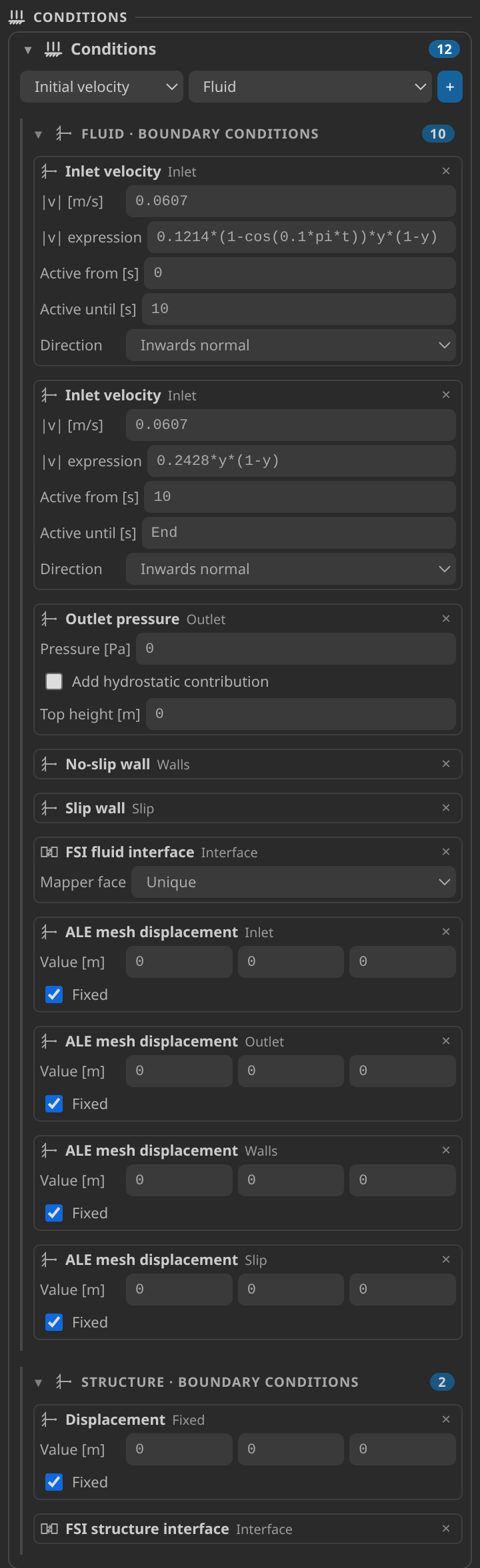Uncheck Fixed for ALE mesh displacement Inlet
This screenshot has height=1568, width=480.
(54, 994)
